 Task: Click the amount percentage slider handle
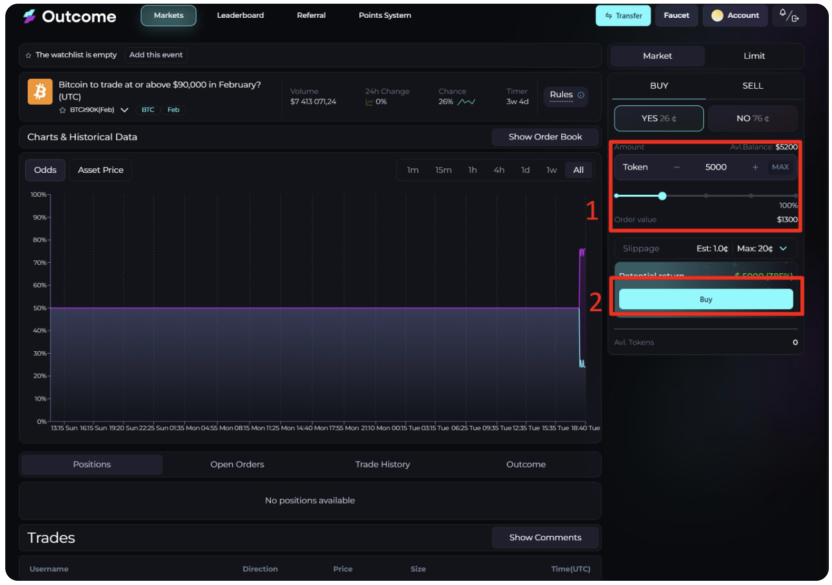pyautogui.click(x=662, y=196)
